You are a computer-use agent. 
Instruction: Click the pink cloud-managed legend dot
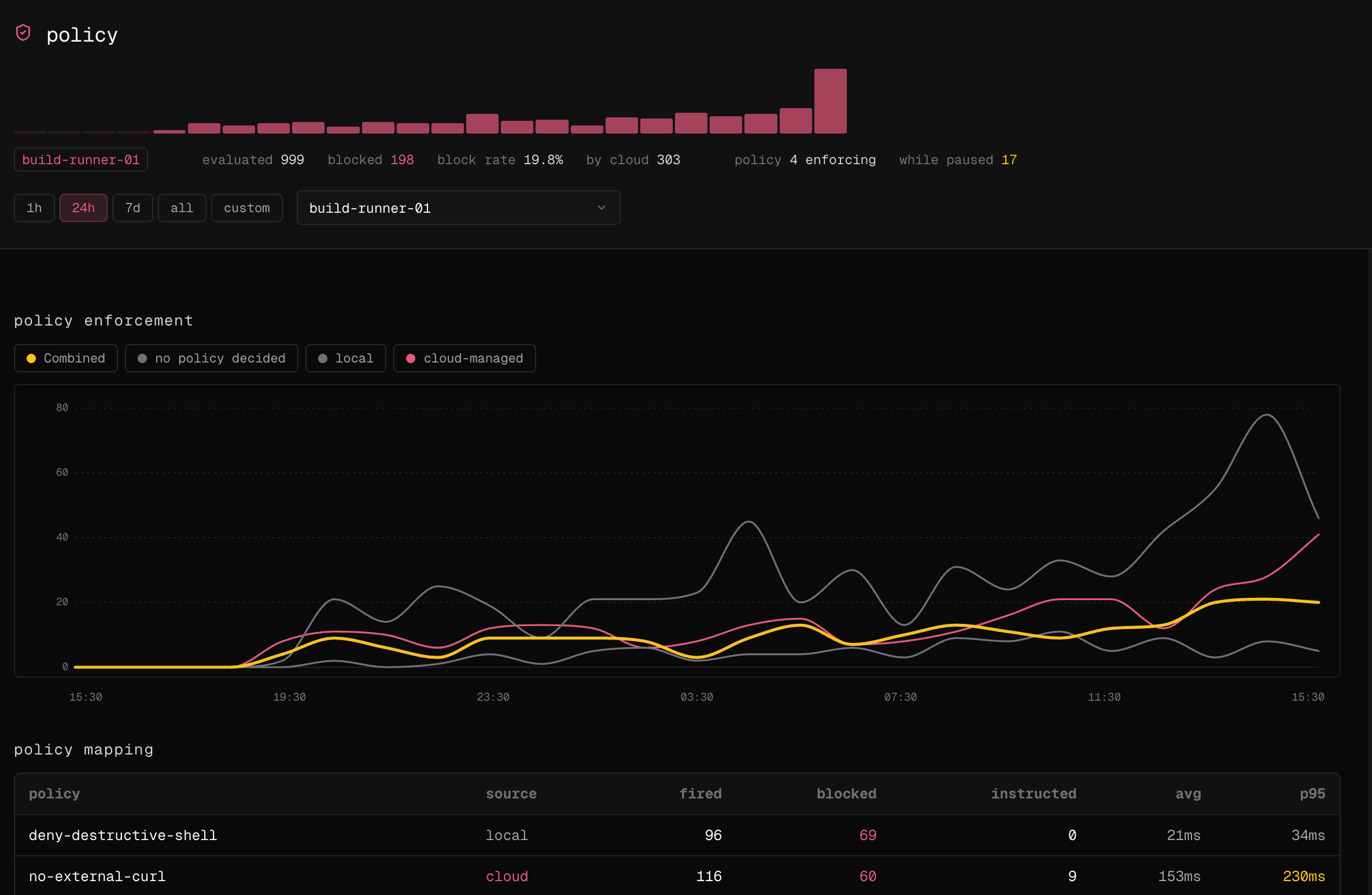[411, 358]
